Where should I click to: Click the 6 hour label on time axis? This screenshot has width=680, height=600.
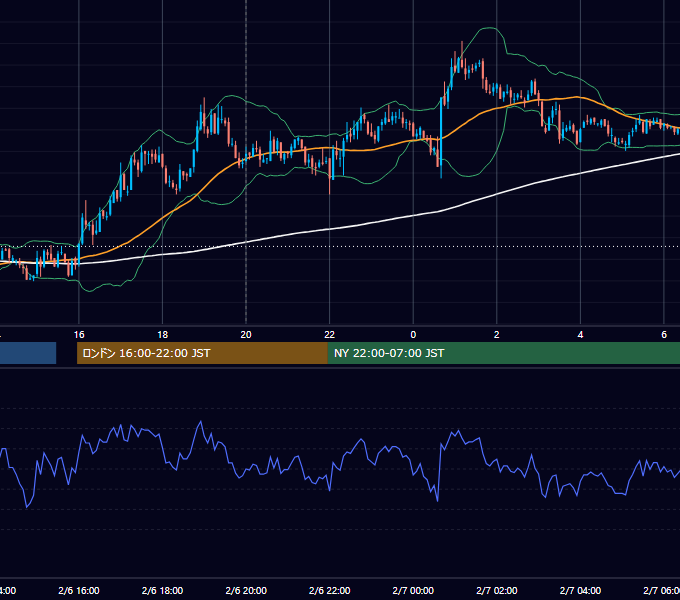[x=664, y=335]
